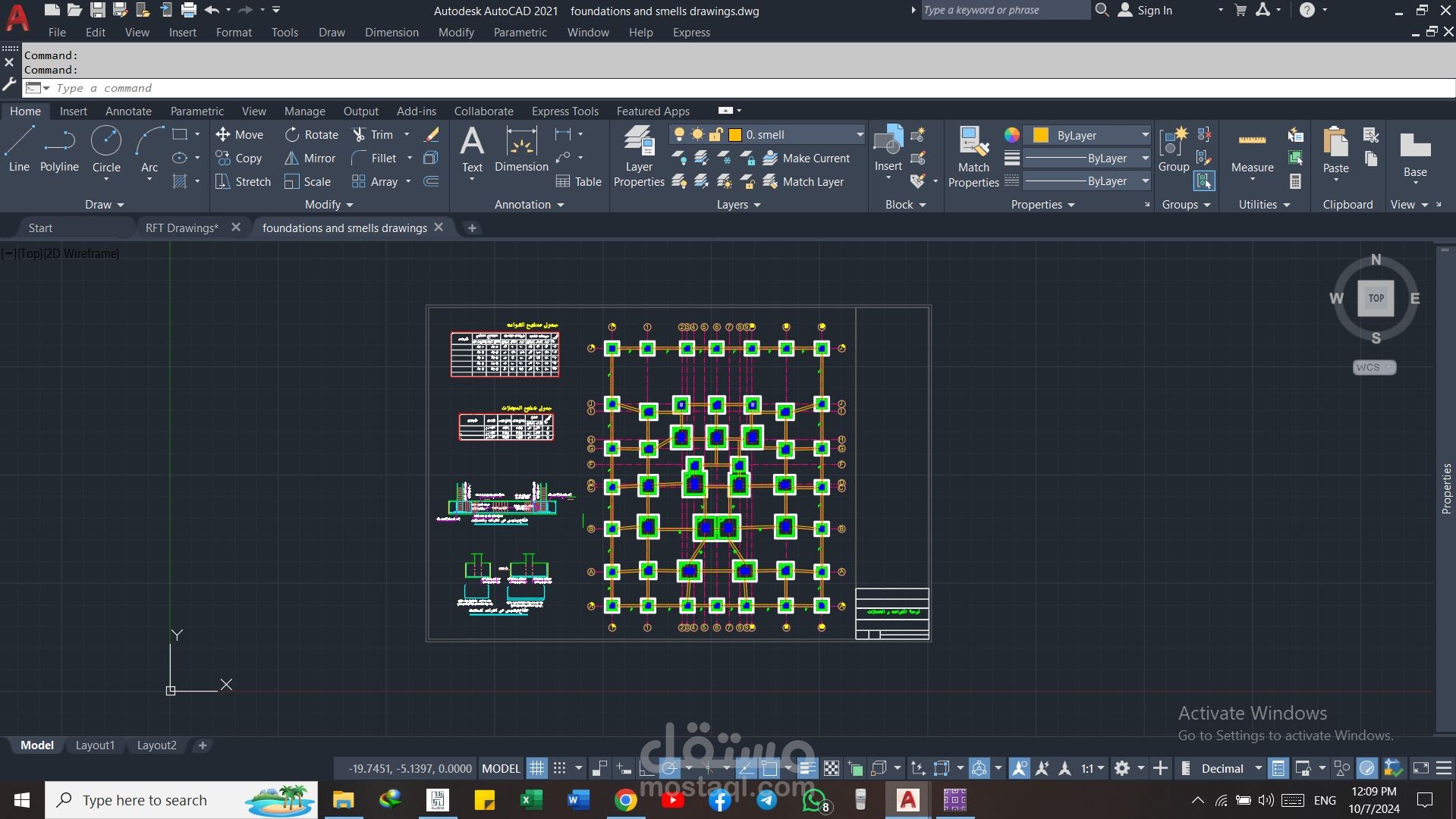Click the Match Properties tool

click(x=973, y=157)
